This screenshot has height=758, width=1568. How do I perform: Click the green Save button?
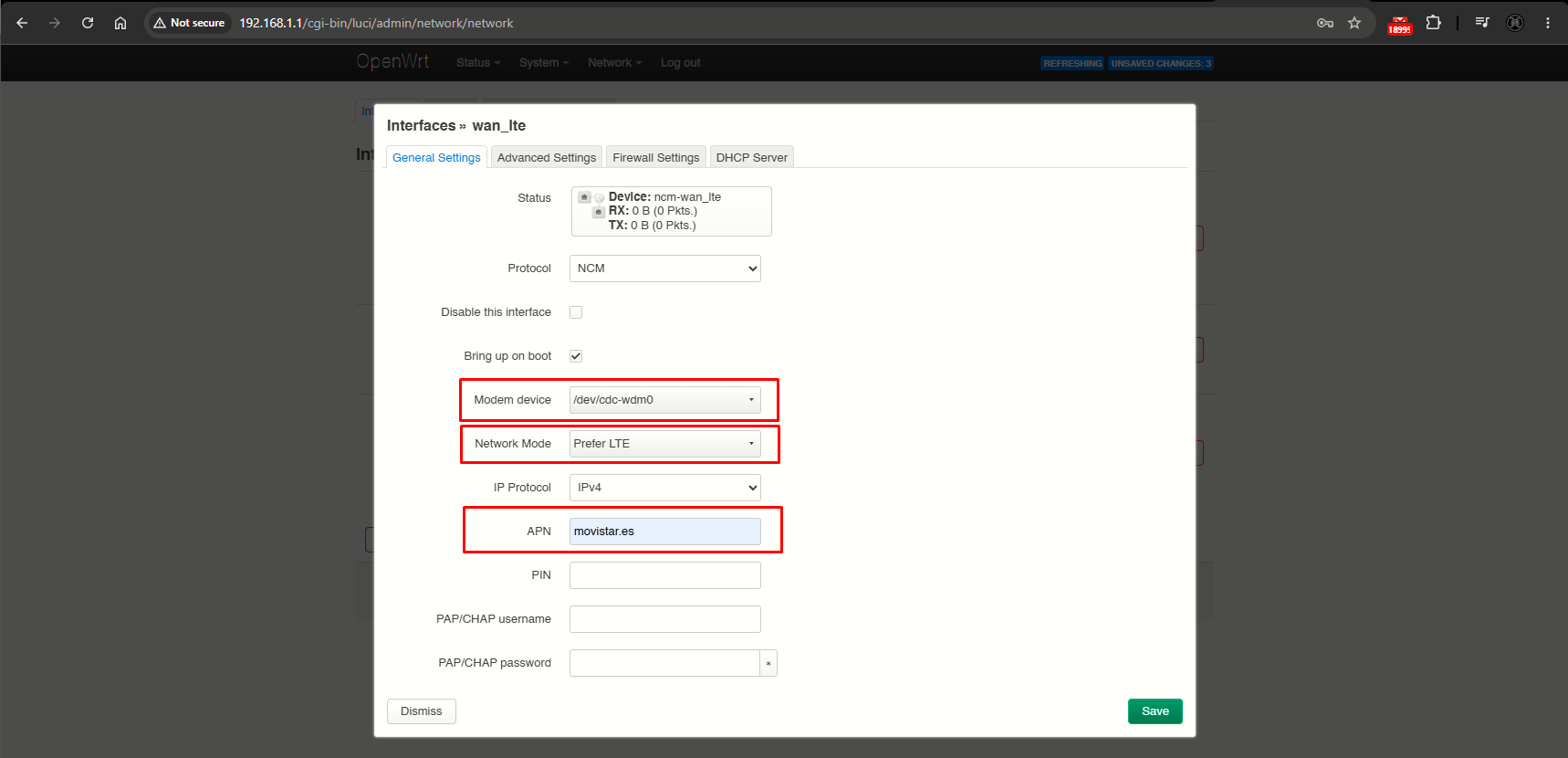tap(1155, 711)
